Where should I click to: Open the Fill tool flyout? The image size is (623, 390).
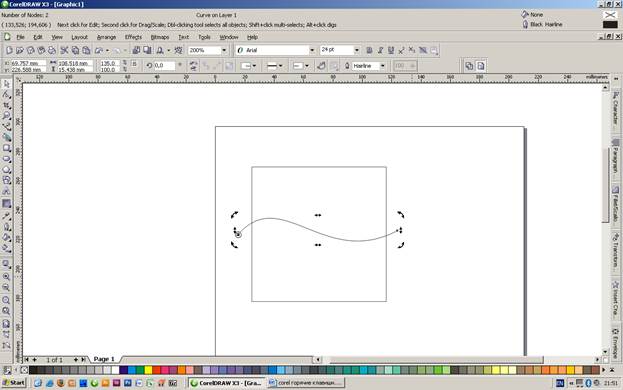click(6, 237)
